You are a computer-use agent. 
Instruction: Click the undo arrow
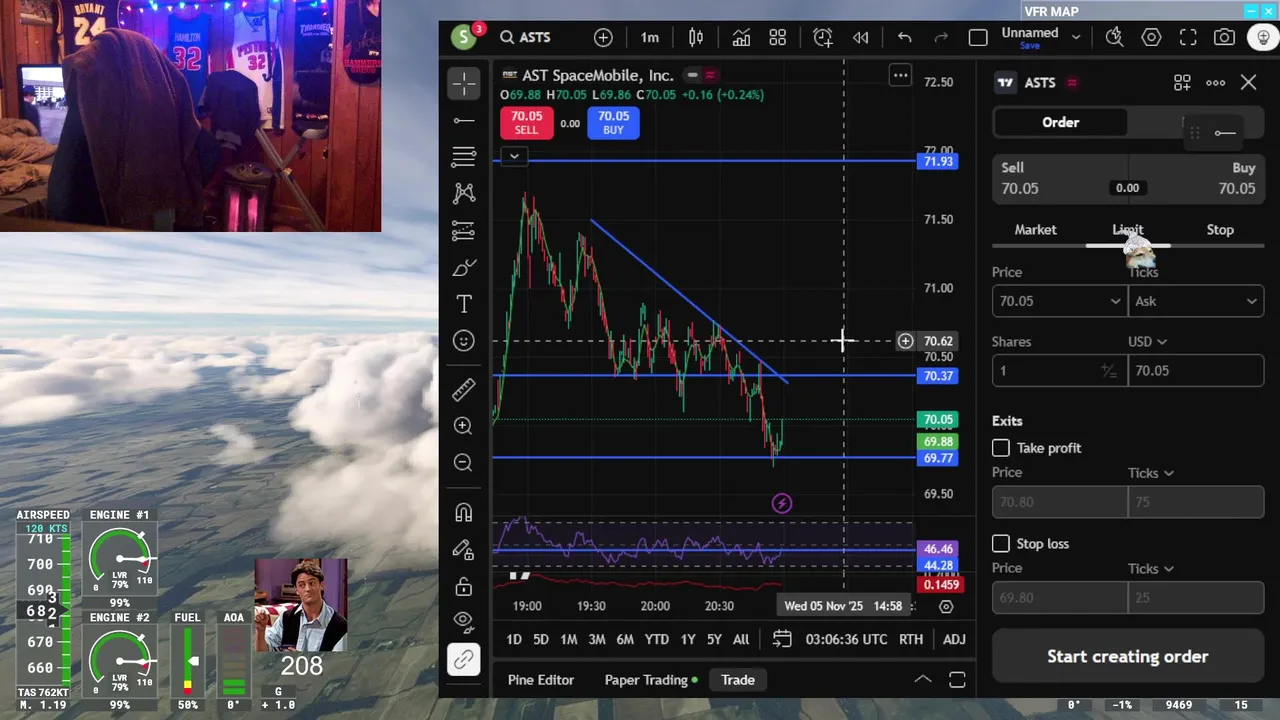[904, 37]
